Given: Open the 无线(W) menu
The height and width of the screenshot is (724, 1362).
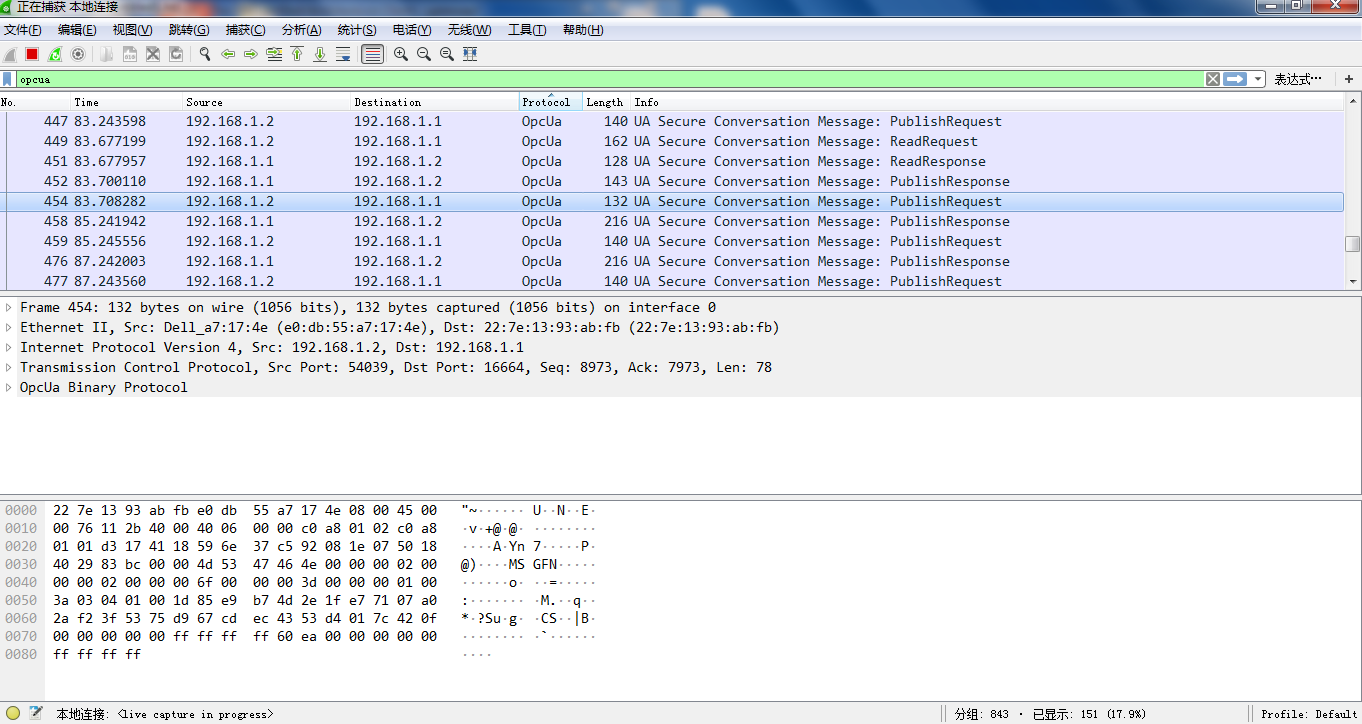Looking at the screenshot, I should pos(469,30).
